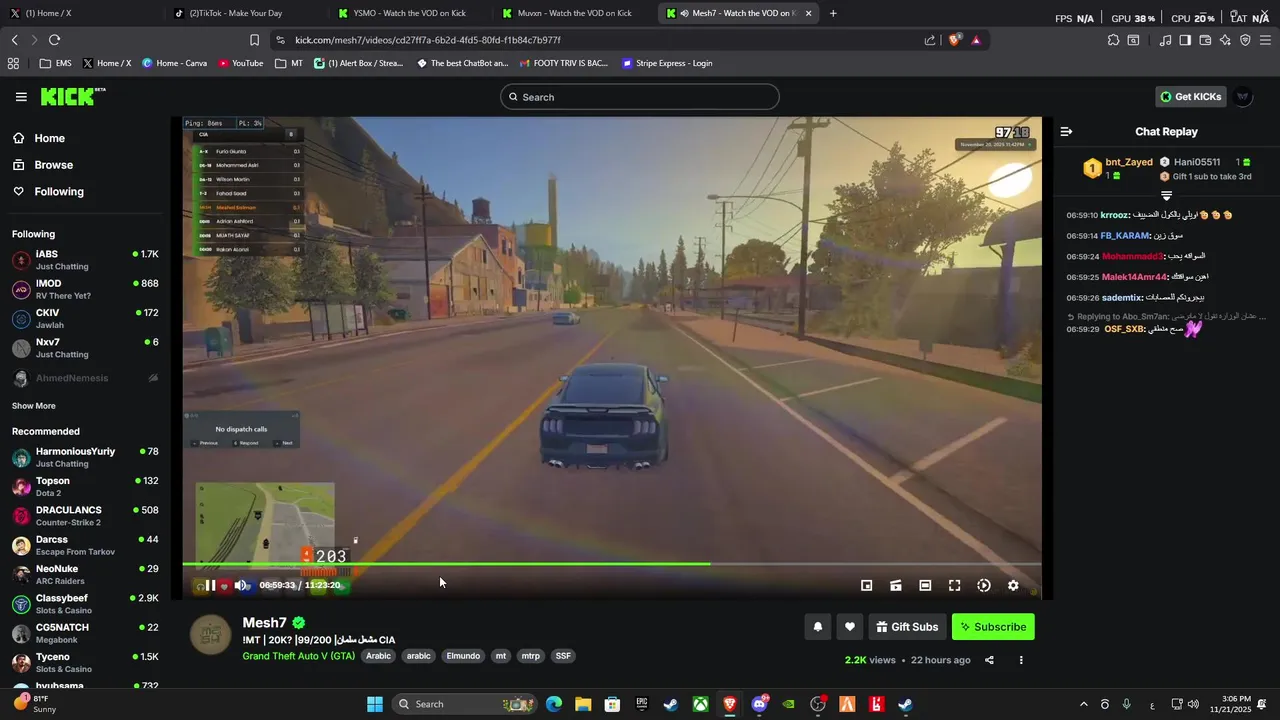Click the Kick search field
This screenshot has width=1280, height=720.
coord(640,97)
